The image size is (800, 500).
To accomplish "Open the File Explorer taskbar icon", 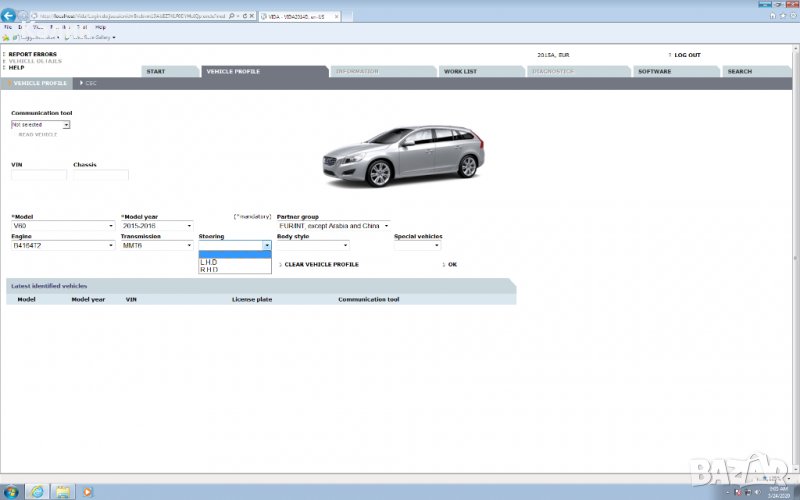I will 62,492.
